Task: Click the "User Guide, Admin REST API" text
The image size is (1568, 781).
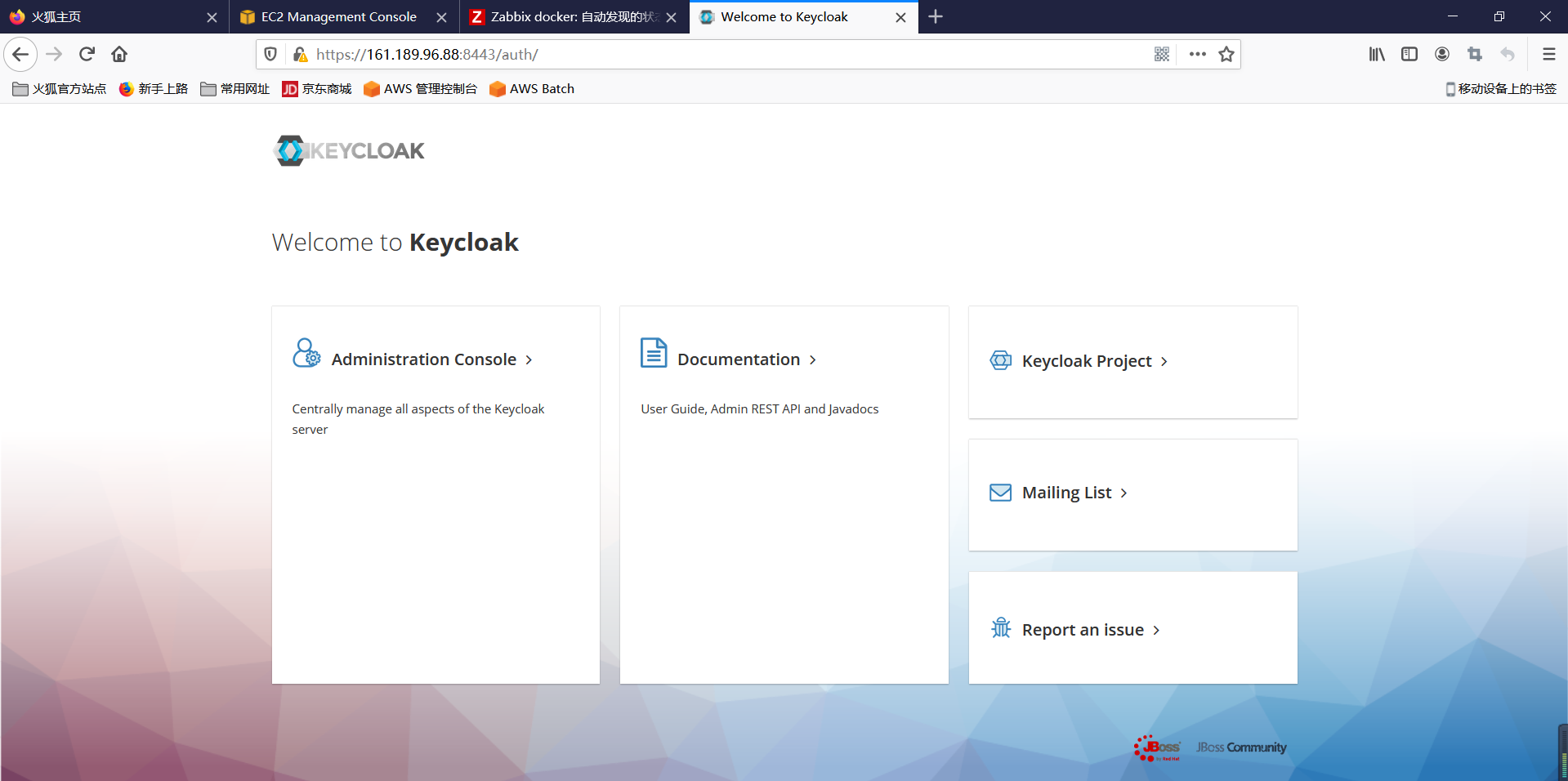Action: click(760, 408)
